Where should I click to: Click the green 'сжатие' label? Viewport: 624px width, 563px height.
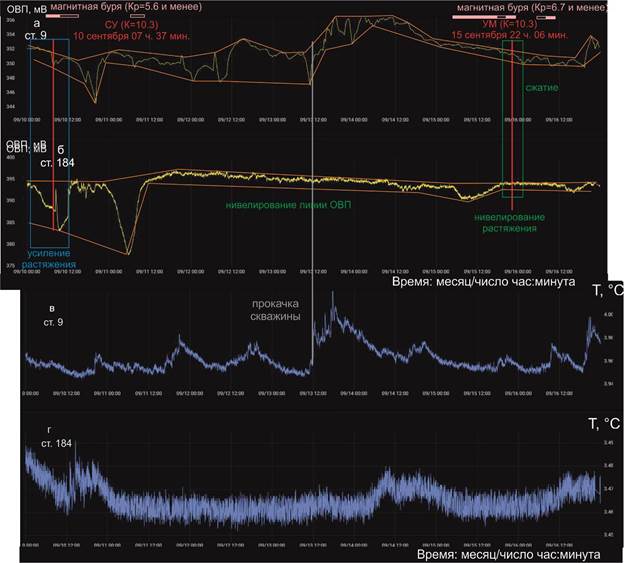pyautogui.click(x=541, y=89)
